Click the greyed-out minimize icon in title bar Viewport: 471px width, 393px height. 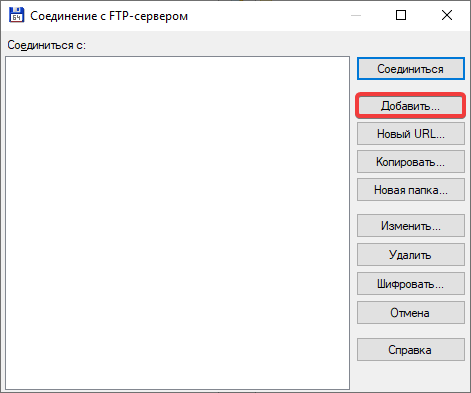click(356, 15)
